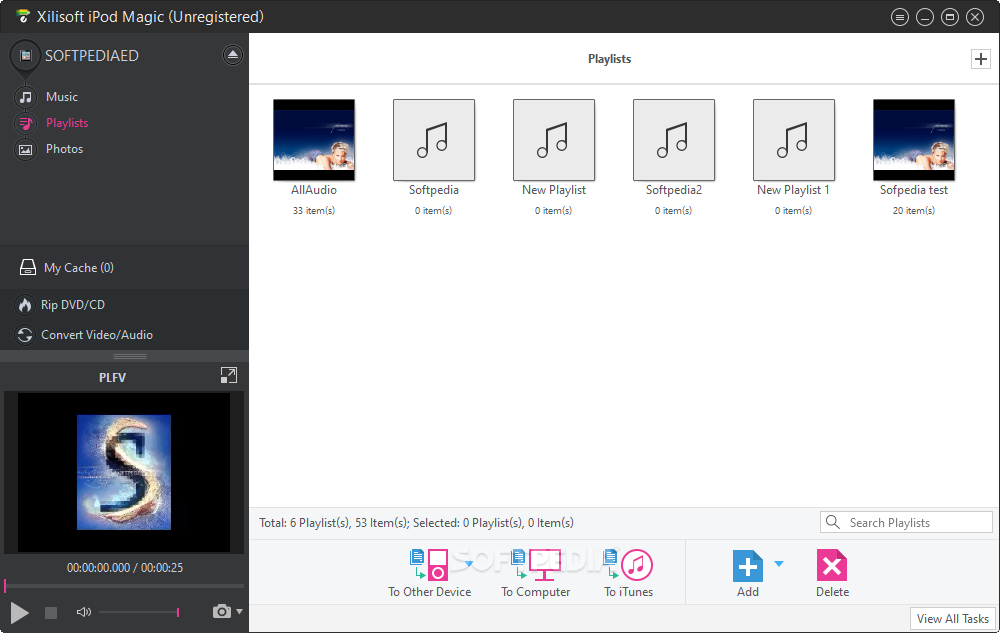Expand the To Other Device dropdown arrow
The width and height of the screenshot is (1000, 633).
click(469, 564)
